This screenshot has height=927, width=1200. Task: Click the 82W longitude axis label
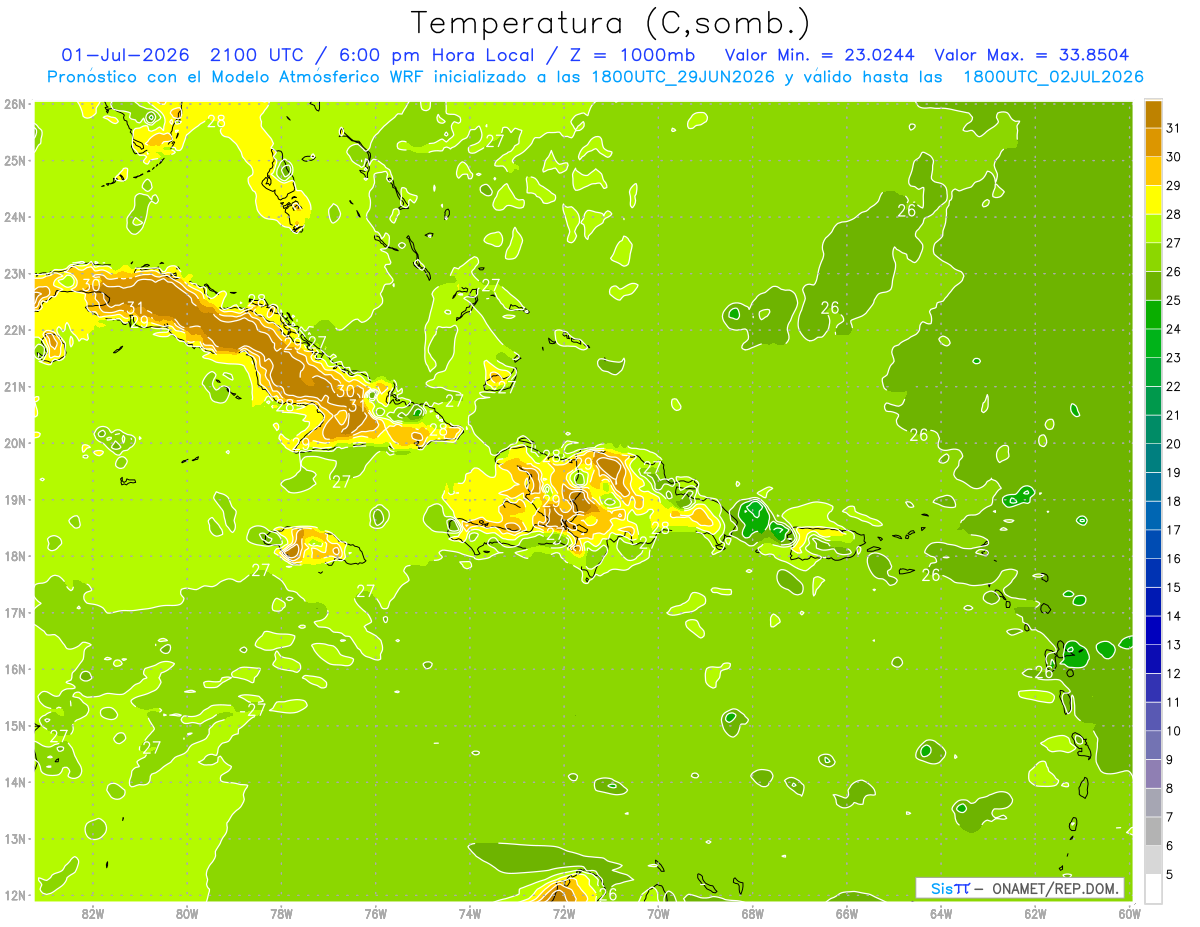click(x=92, y=913)
